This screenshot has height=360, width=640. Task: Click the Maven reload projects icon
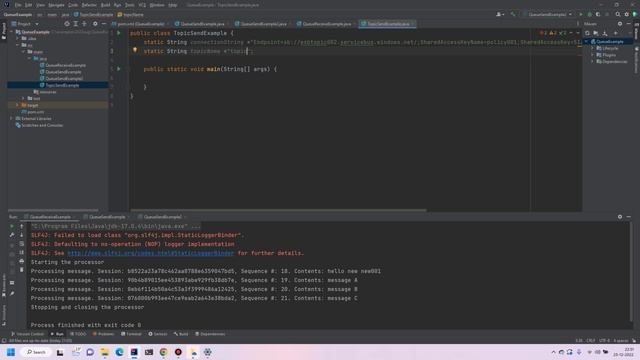coord(587,33)
